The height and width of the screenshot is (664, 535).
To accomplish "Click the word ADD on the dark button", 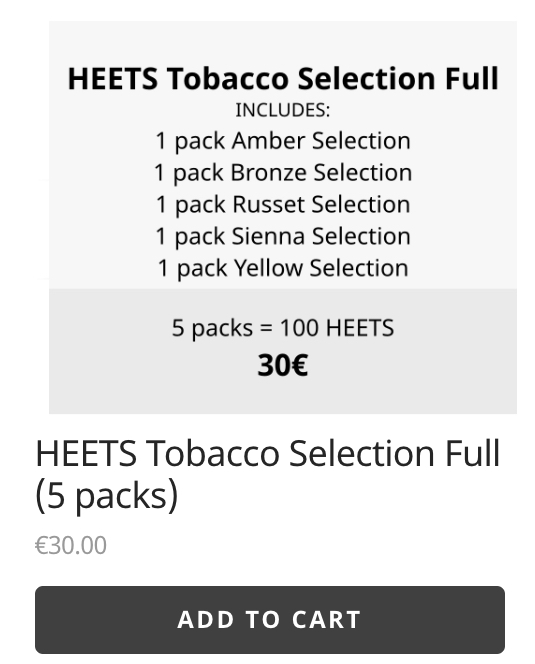I will (206, 620).
